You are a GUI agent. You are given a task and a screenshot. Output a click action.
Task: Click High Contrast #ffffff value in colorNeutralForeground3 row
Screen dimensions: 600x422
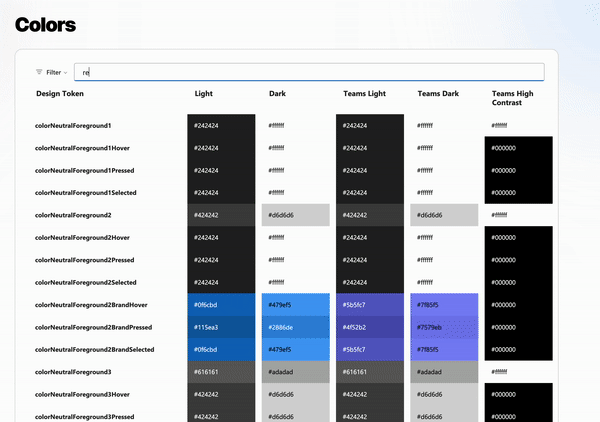(x=499, y=372)
